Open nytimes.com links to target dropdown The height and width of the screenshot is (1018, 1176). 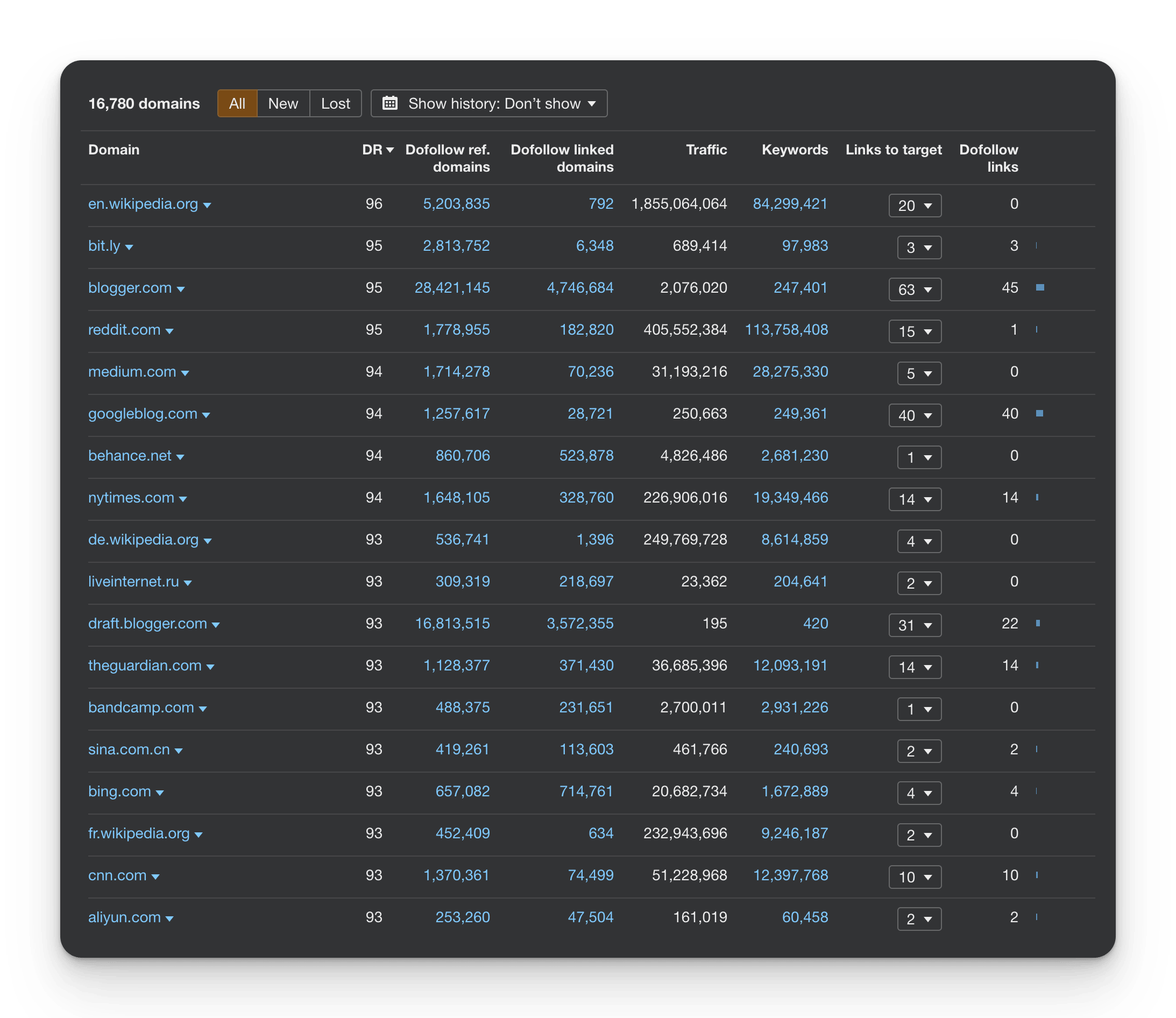(x=915, y=499)
